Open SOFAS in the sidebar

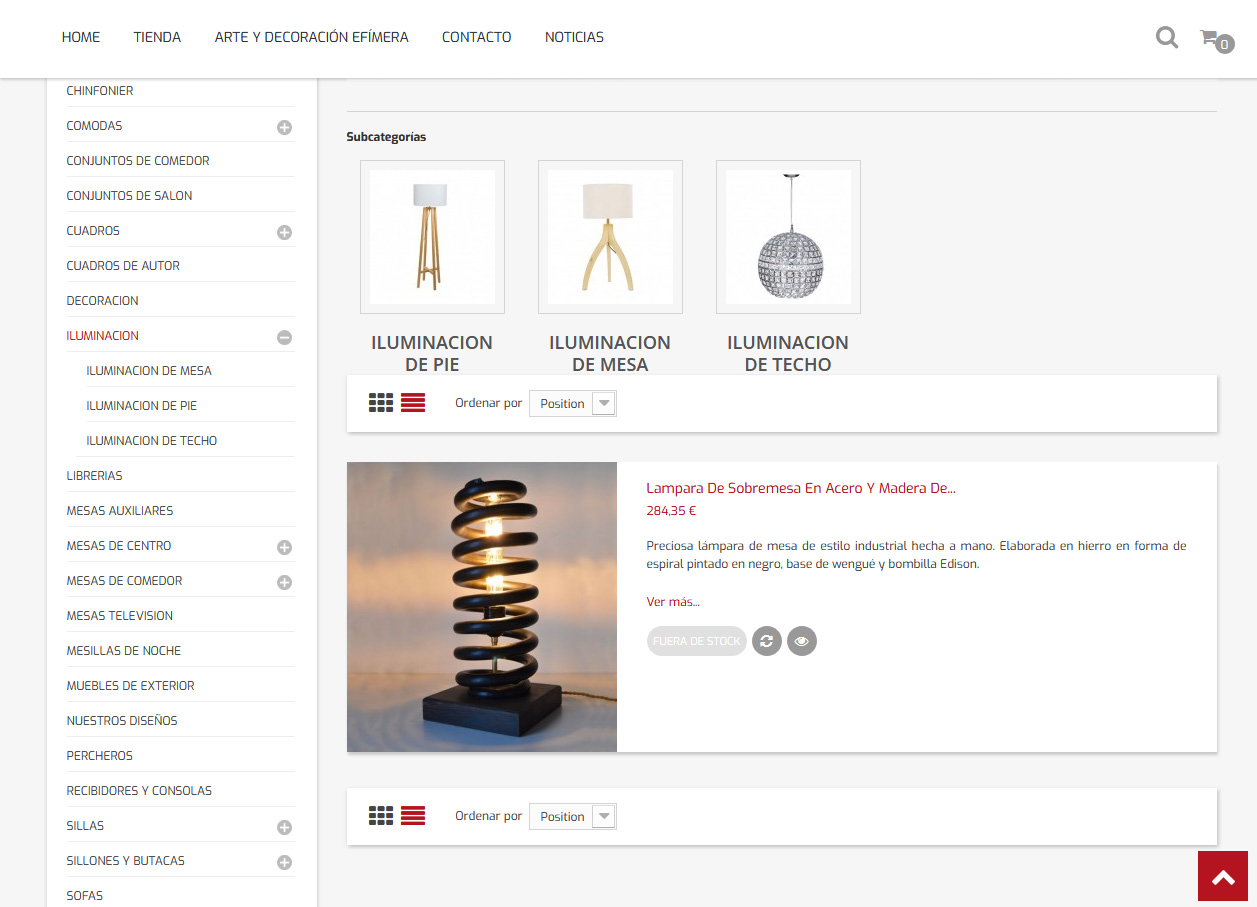pos(85,896)
